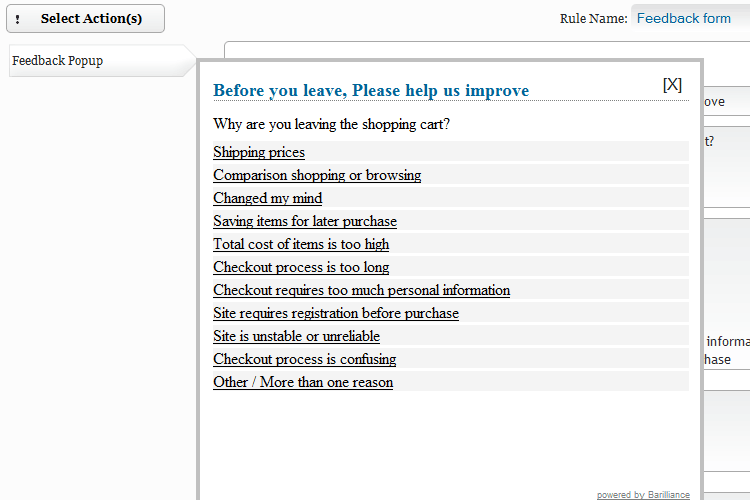Pick Saving items for later purchase
The width and height of the screenshot is (750, 500).
point(305,221)
